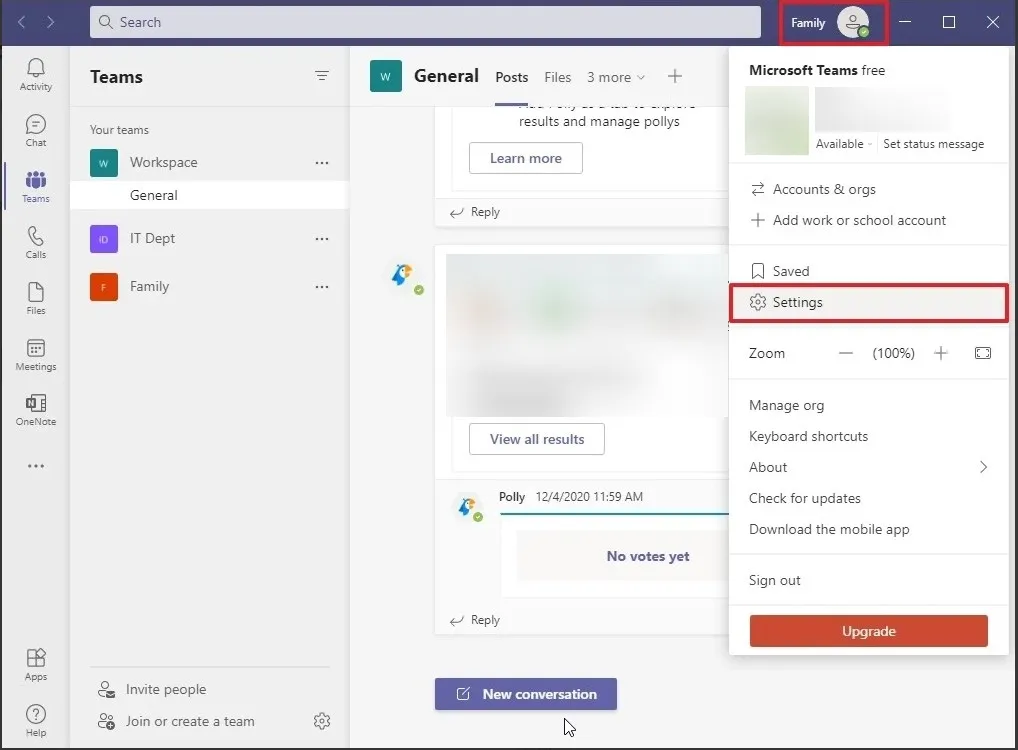The width and height of the screenshot is (1018, 750).
Task: Click inside the Search box
Action: (x=425, y=22)
